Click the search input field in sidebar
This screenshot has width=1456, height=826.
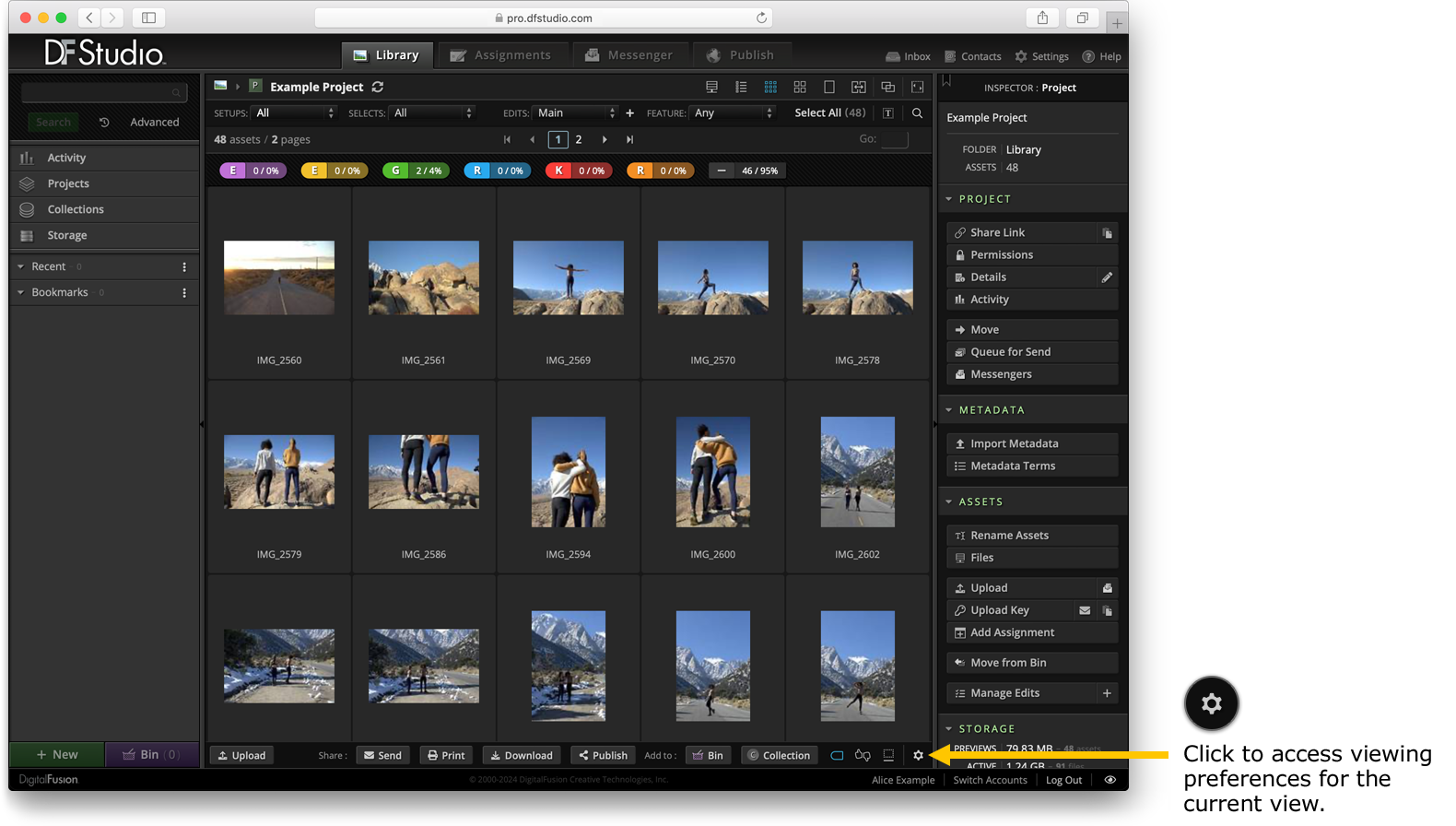tap(103, 92)
